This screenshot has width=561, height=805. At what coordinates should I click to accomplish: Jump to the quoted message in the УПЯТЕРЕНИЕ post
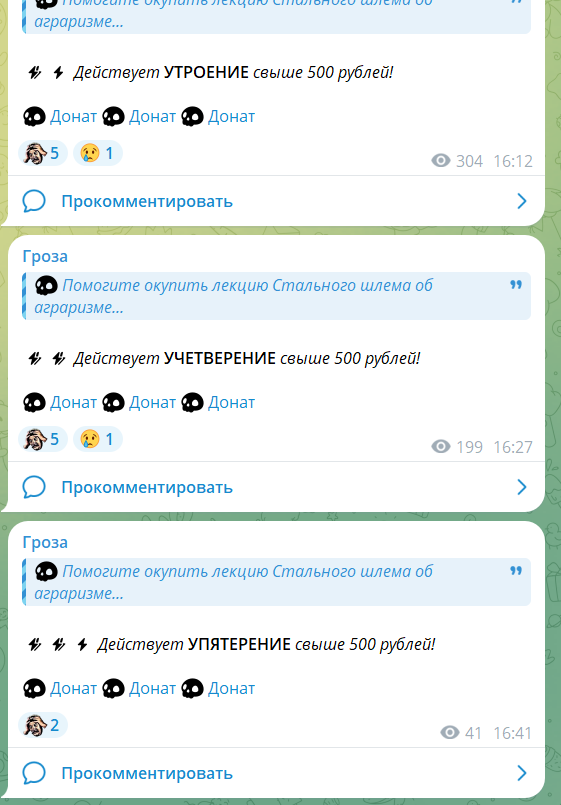pos(277,582)
